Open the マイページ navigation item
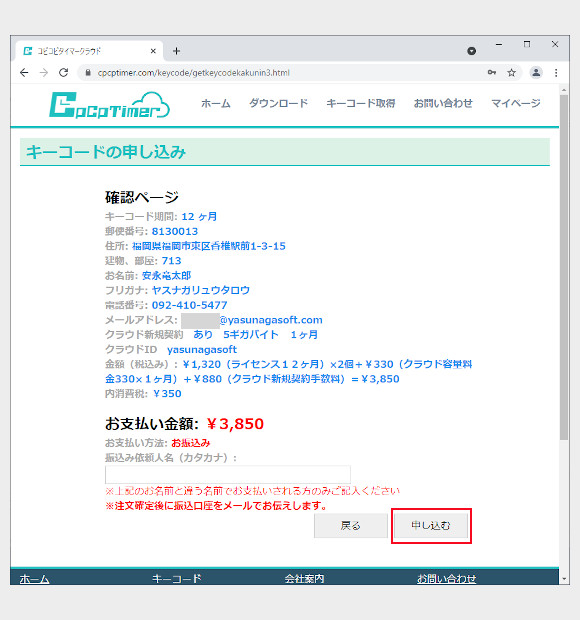Viewport: 580px width, 620px height. pos(516,104)
